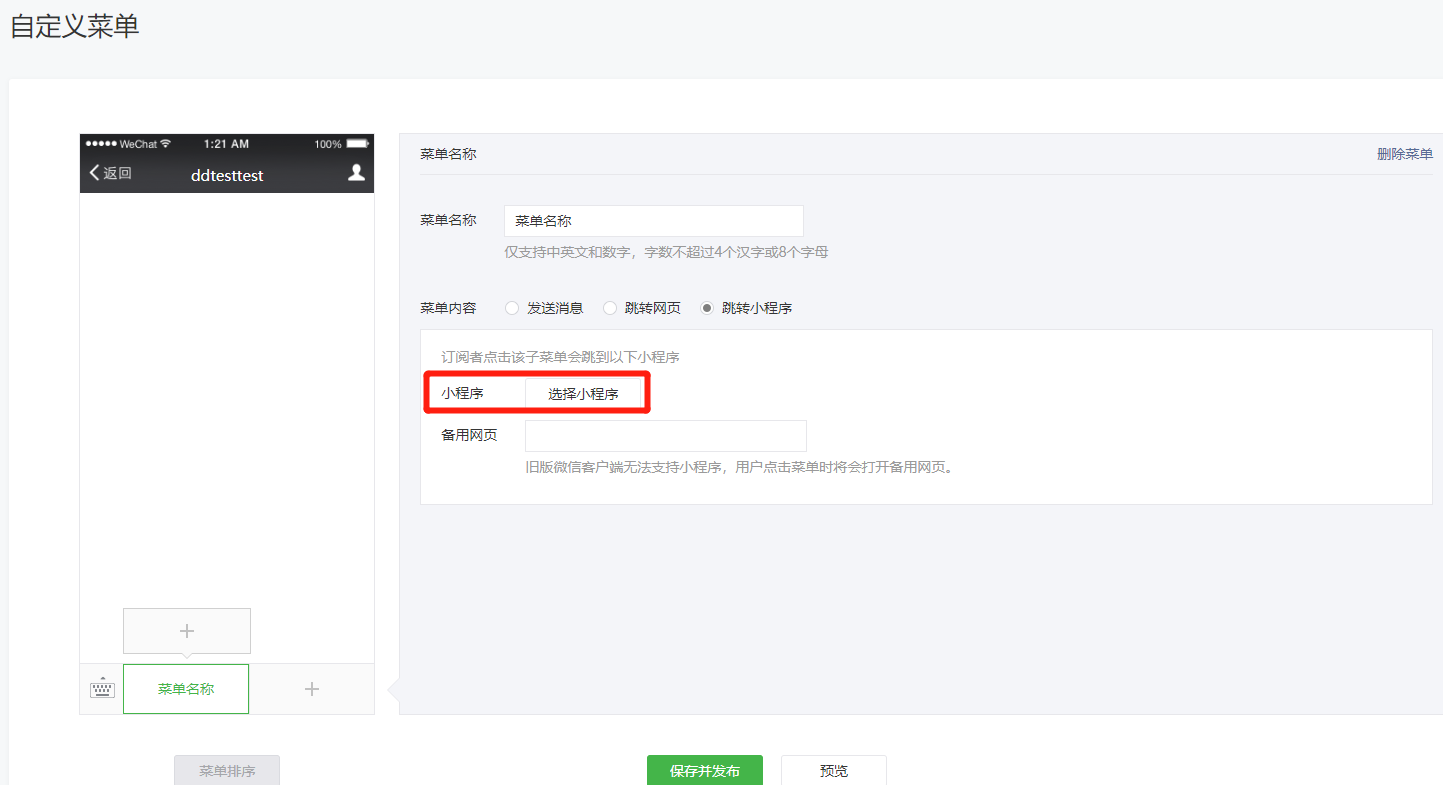Click the 菜单内容 label
The width and height of the screenshot is (1443, 785).
tap(448, 308)
